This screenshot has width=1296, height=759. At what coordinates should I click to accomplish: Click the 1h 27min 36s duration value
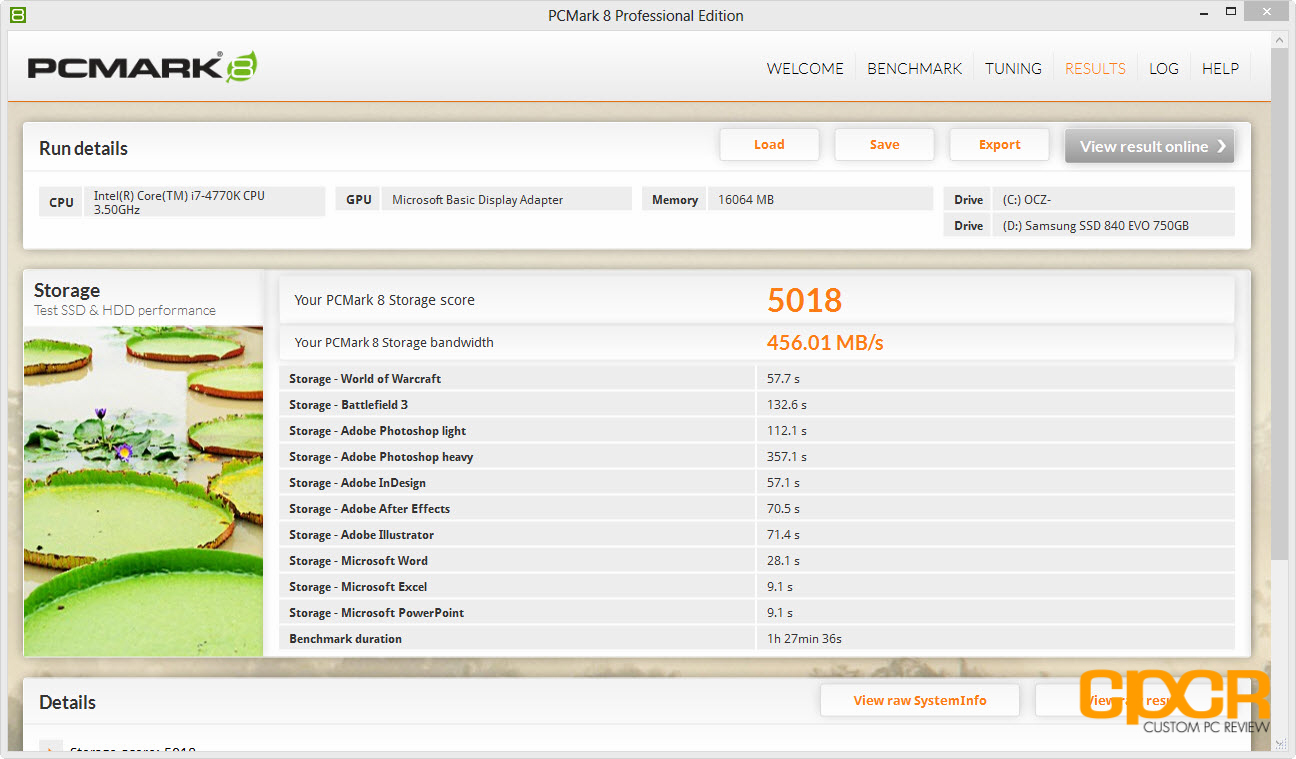click(804, 639)
